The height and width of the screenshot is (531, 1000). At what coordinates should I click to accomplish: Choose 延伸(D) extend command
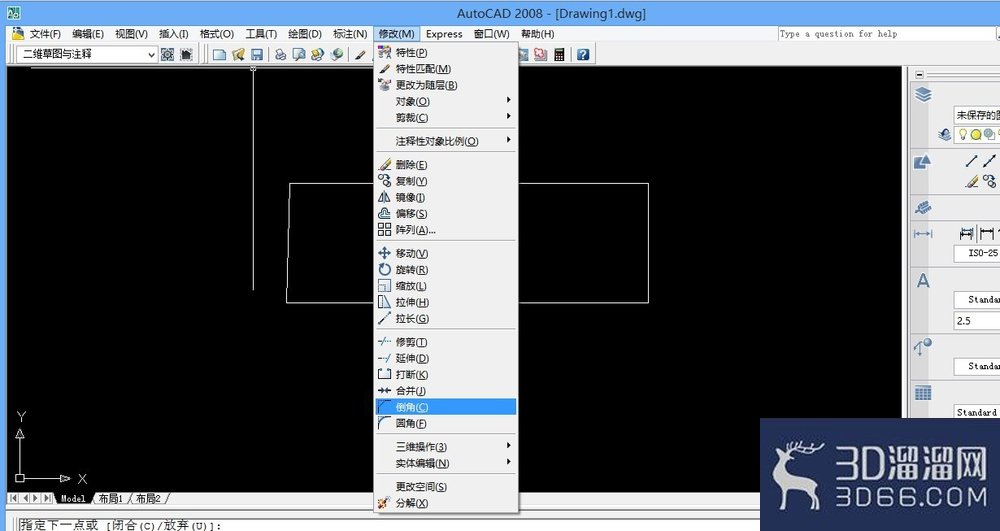pyautogui.click(x=446, y=358)
